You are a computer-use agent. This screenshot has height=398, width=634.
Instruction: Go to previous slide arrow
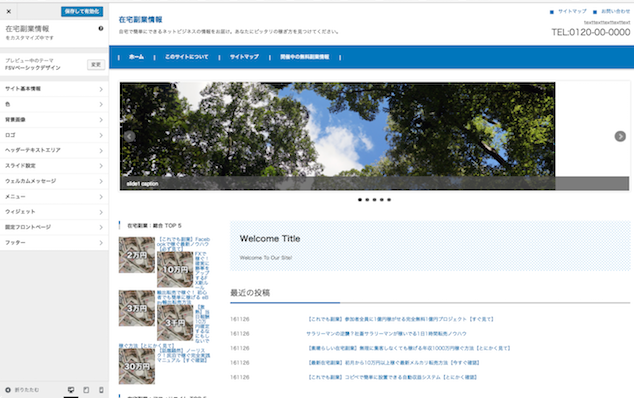tap(129, 136)
